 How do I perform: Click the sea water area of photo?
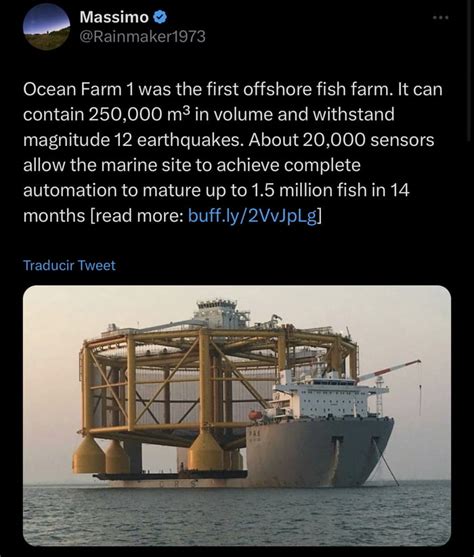[x=237, y=515]
